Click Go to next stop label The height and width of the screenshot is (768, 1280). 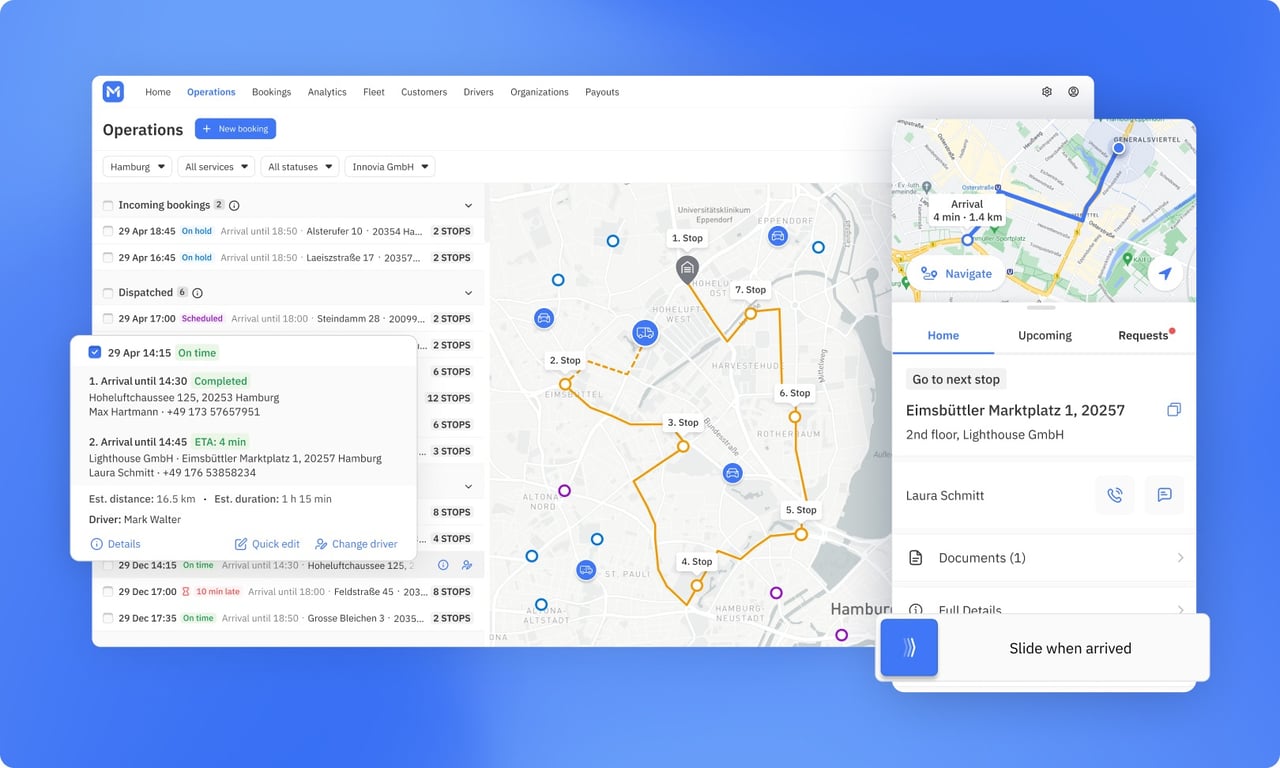click(x=956, y=380)
